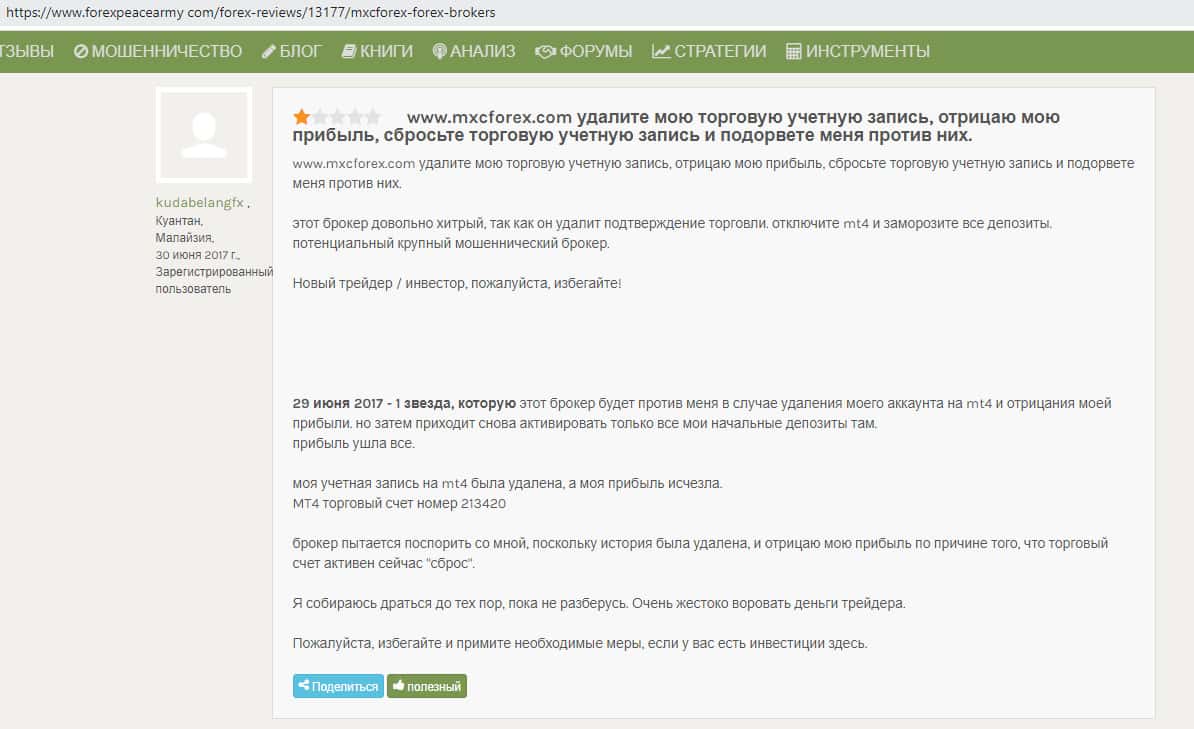The image size is (1194, 729).
Task: Click the lightbulb icon beside АНАЛИЗ
Action: (x=439, y=51)
